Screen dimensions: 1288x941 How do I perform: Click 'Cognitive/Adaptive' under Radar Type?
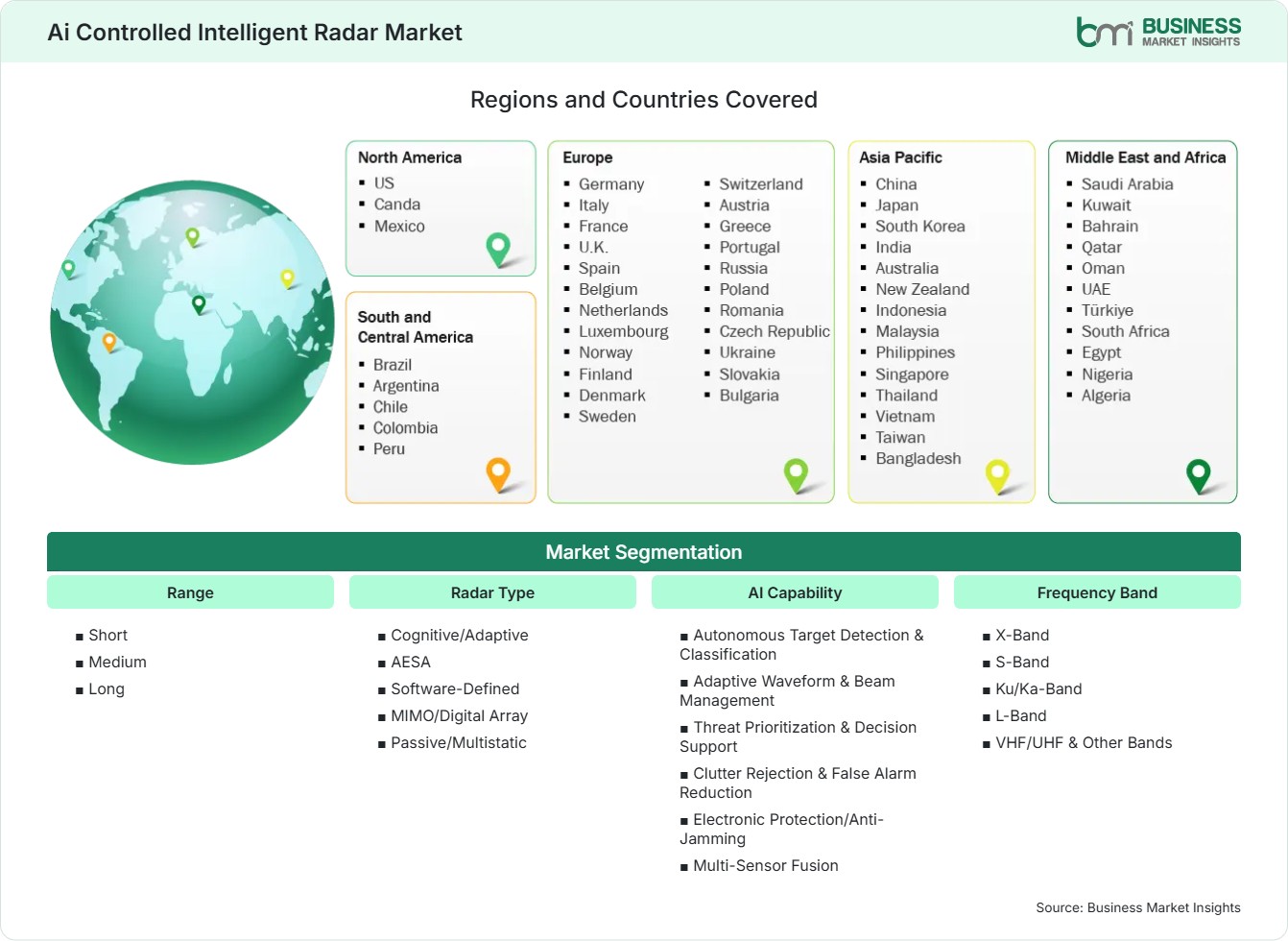[460, 636]
